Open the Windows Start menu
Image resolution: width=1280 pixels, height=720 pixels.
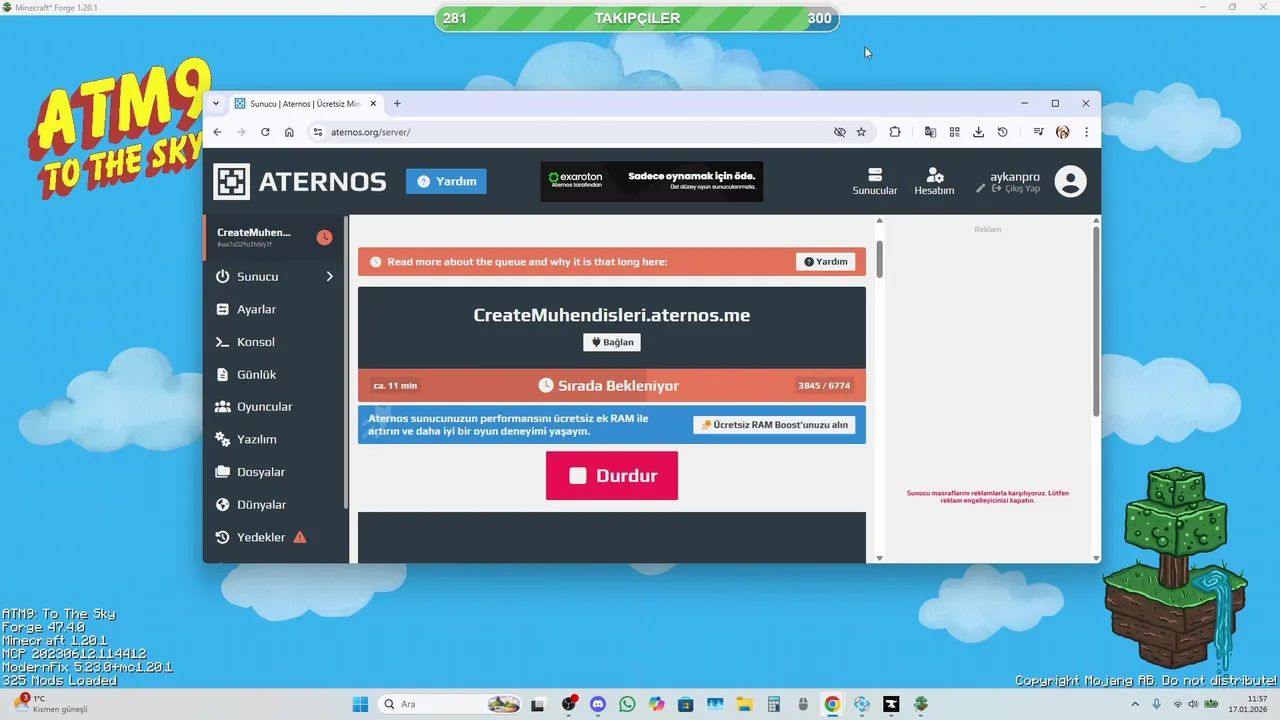360,704
